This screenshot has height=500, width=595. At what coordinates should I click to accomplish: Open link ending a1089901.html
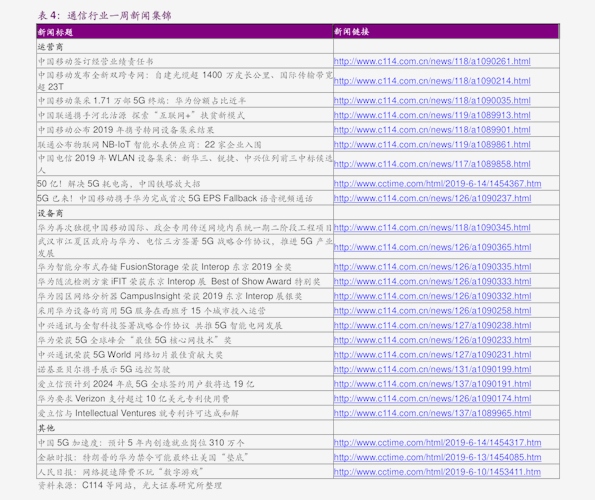click(x=432, y=130)
